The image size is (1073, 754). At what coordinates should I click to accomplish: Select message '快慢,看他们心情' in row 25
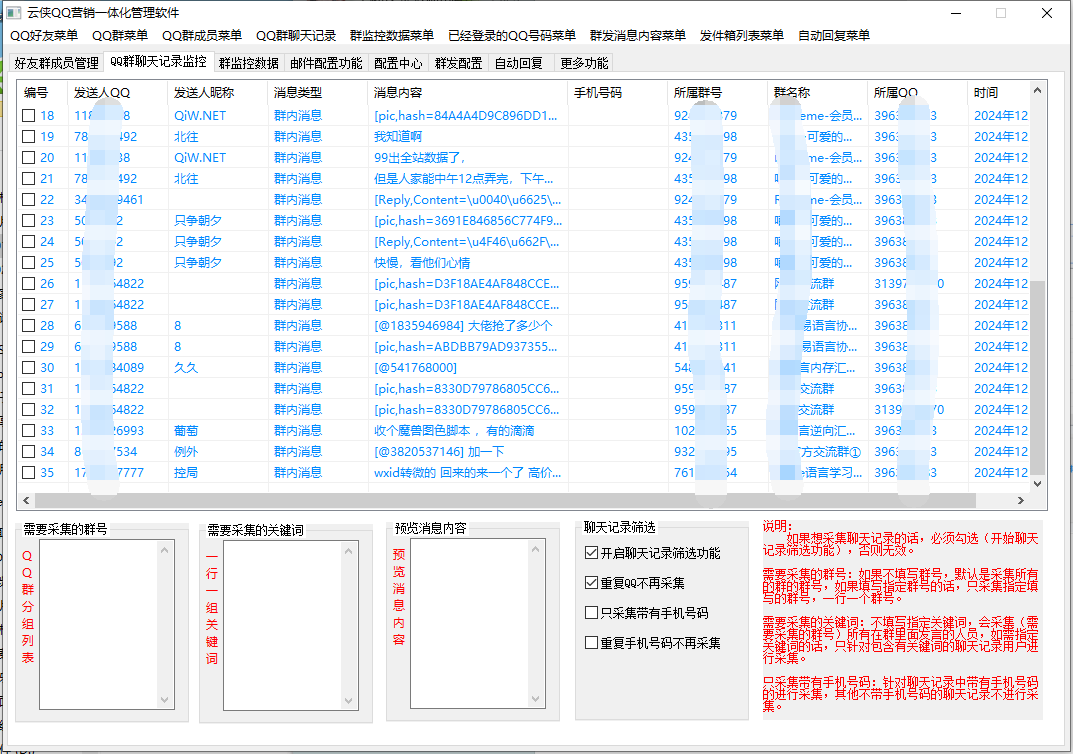(x=422, y=263)
